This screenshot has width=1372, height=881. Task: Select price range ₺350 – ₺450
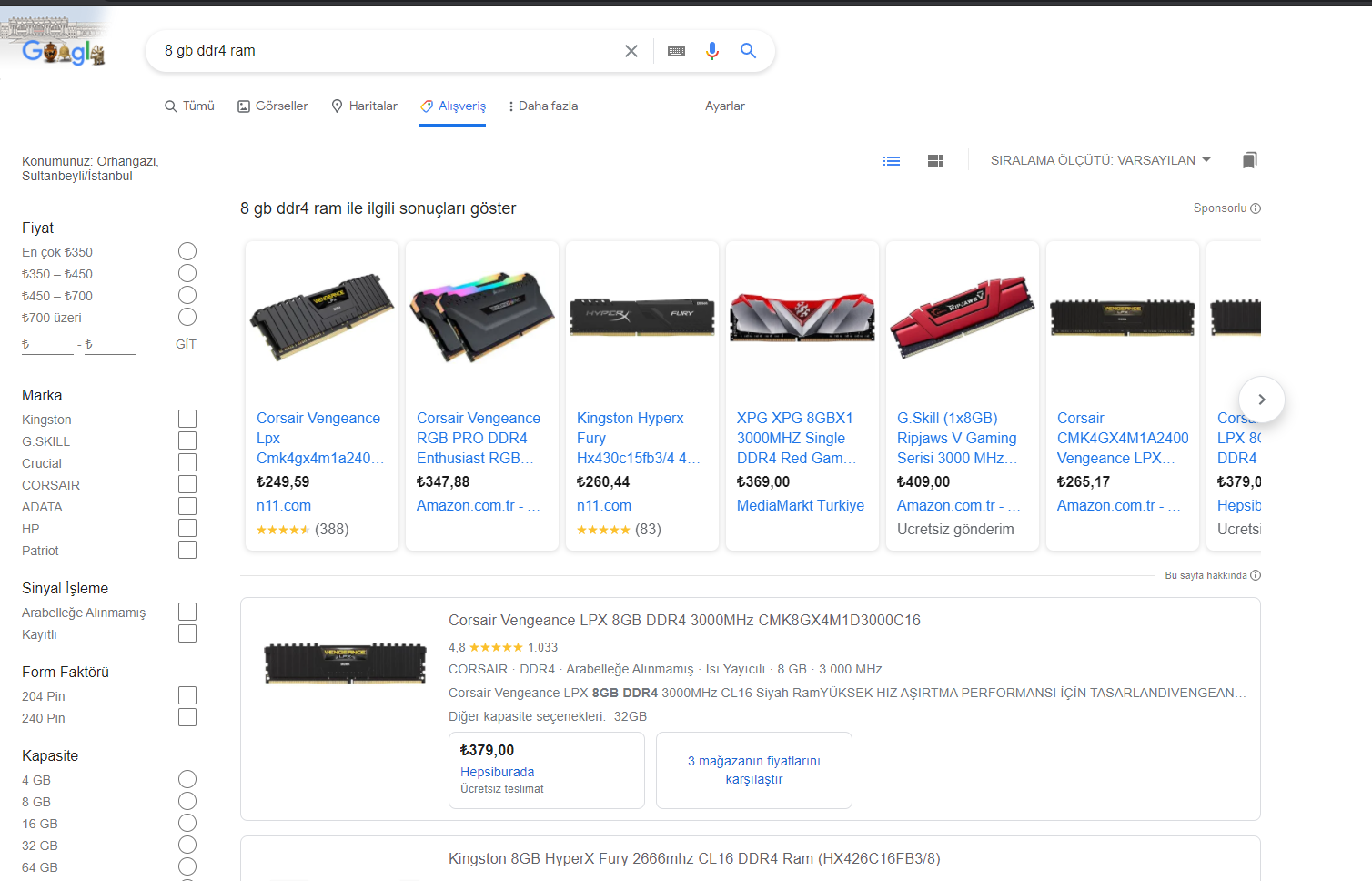click(x=187, y=273)
